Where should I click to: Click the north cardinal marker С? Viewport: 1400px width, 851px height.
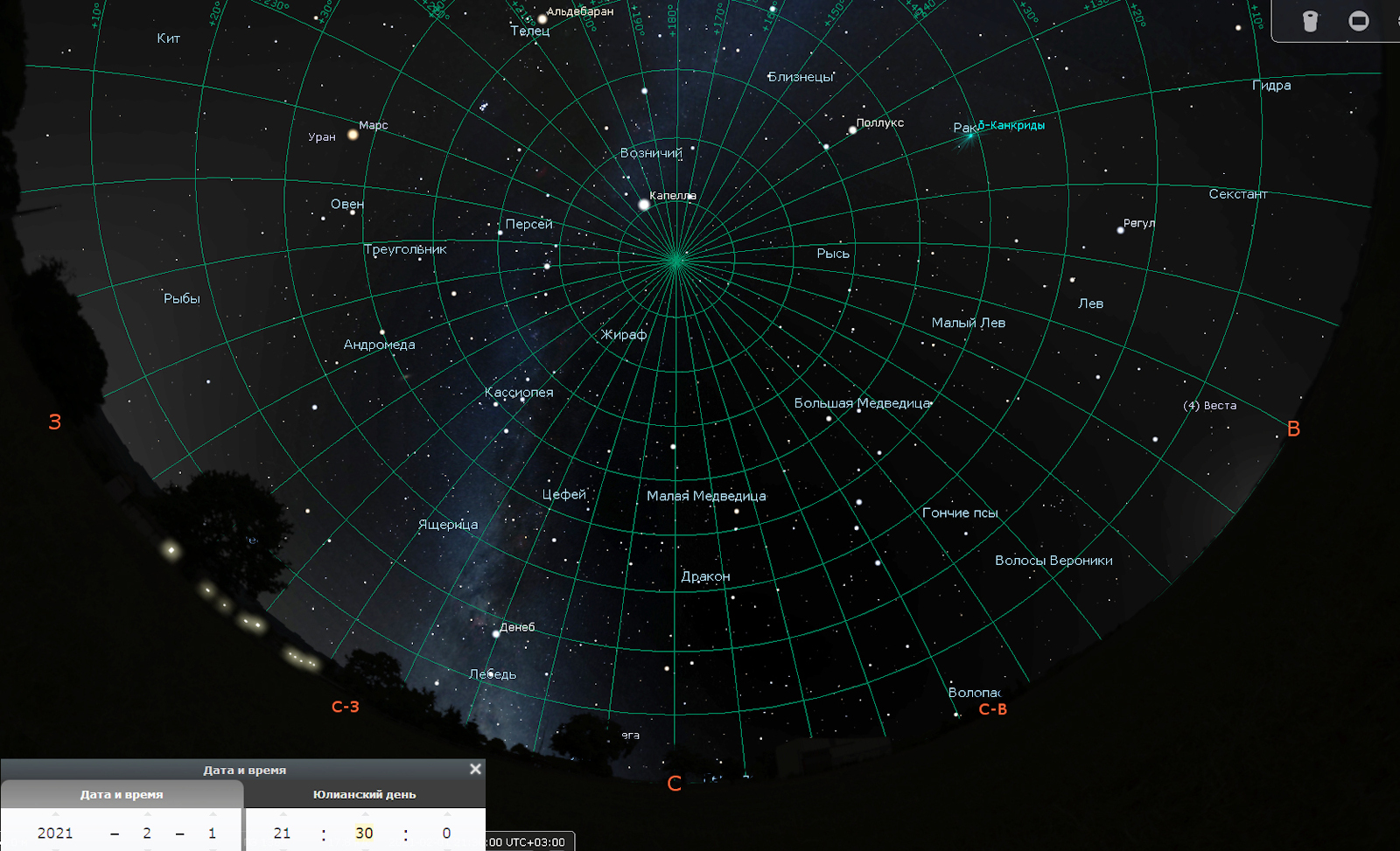click(x=674, y=784)
